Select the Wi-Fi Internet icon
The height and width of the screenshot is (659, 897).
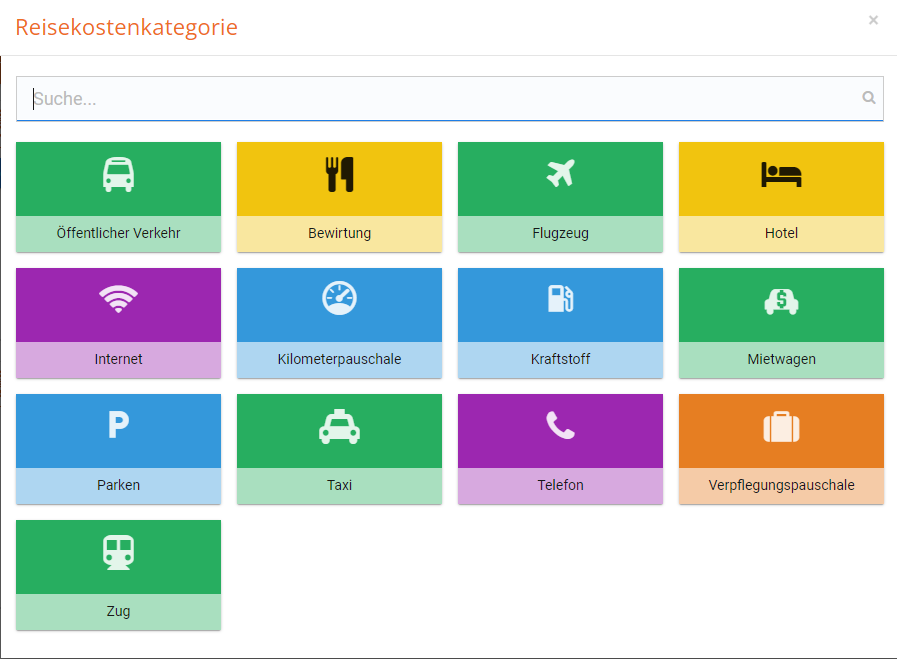point(118,300)
